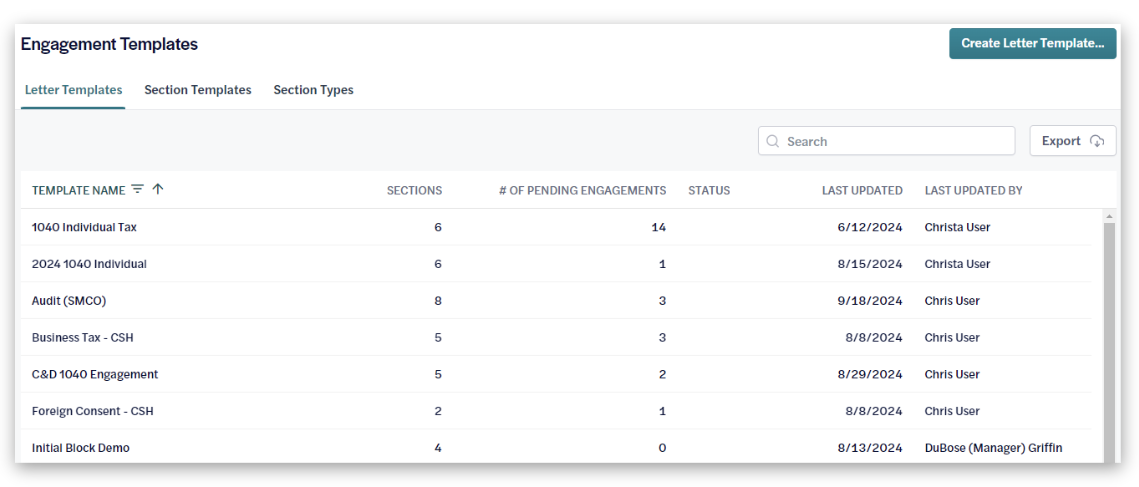The height and width of the screenshot is (487, 1139).
Task: Click the 8/15/2024 last updated date
Action: [x=872, y=264]
